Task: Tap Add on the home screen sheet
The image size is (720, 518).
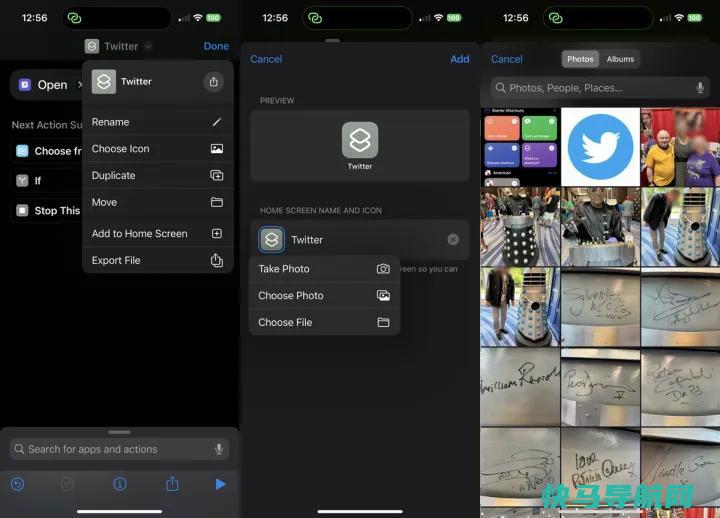Action: click(460, 59)
